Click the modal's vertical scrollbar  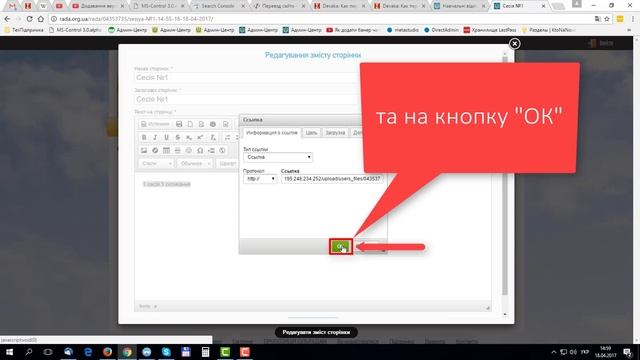coord(505,176)
